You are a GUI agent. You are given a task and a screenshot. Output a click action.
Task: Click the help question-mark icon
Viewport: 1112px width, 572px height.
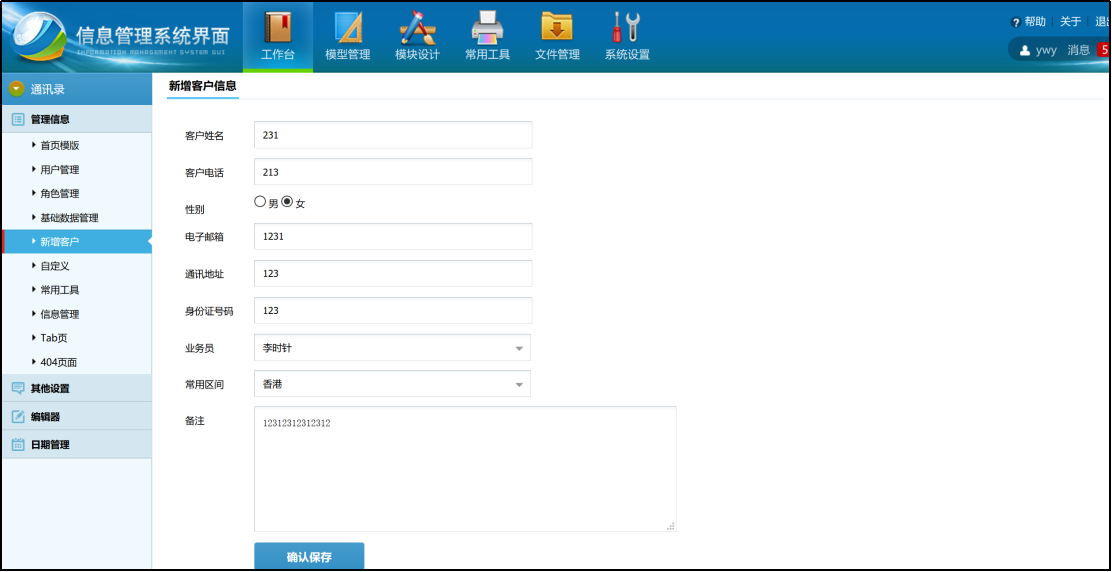click(x=1016, y=23)
